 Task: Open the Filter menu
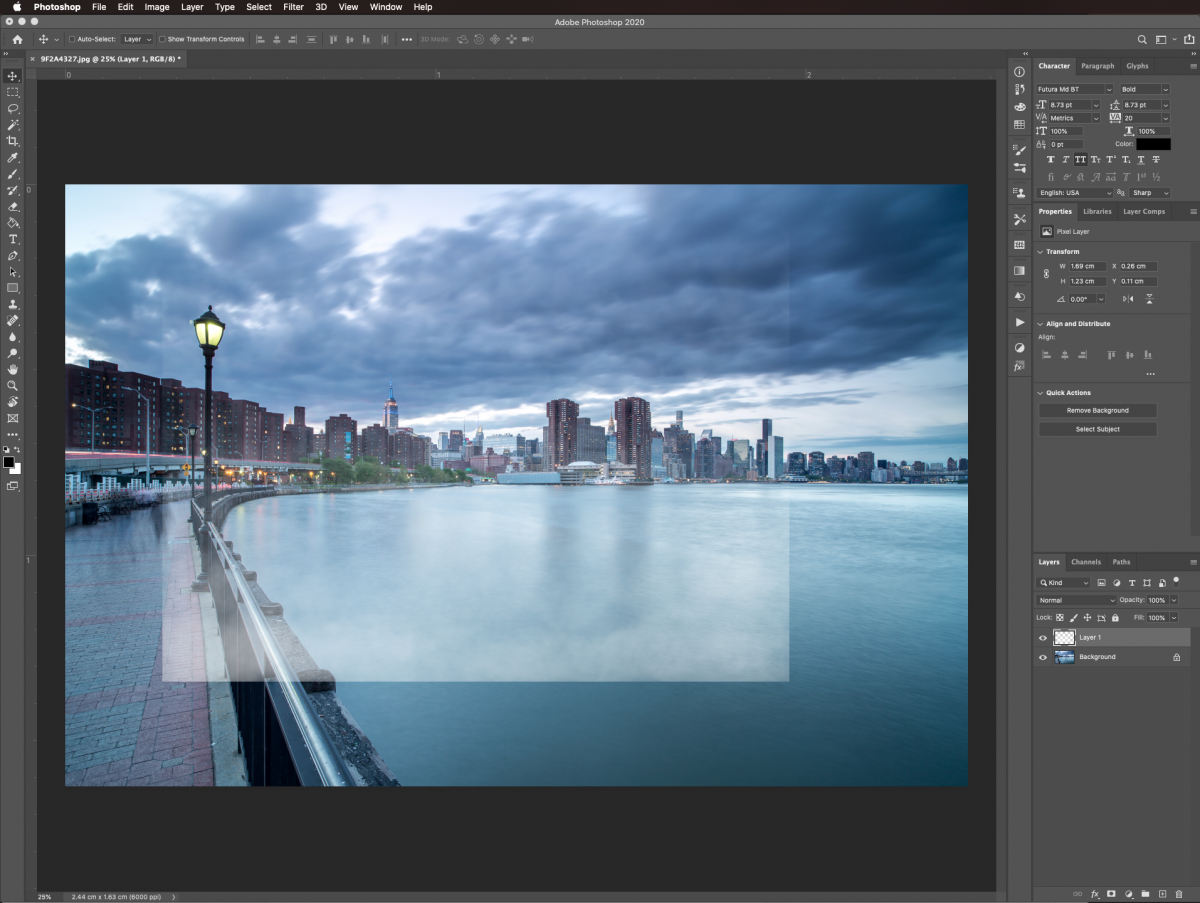click(x=293, y=7)
